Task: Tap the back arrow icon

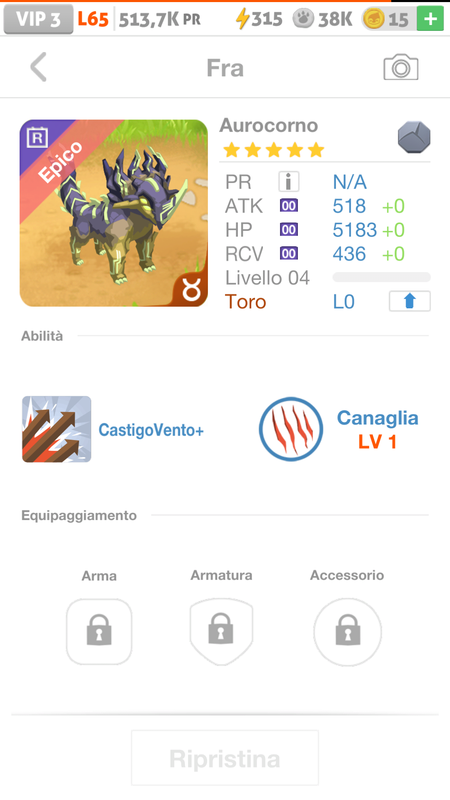Action: coord(38,67)
